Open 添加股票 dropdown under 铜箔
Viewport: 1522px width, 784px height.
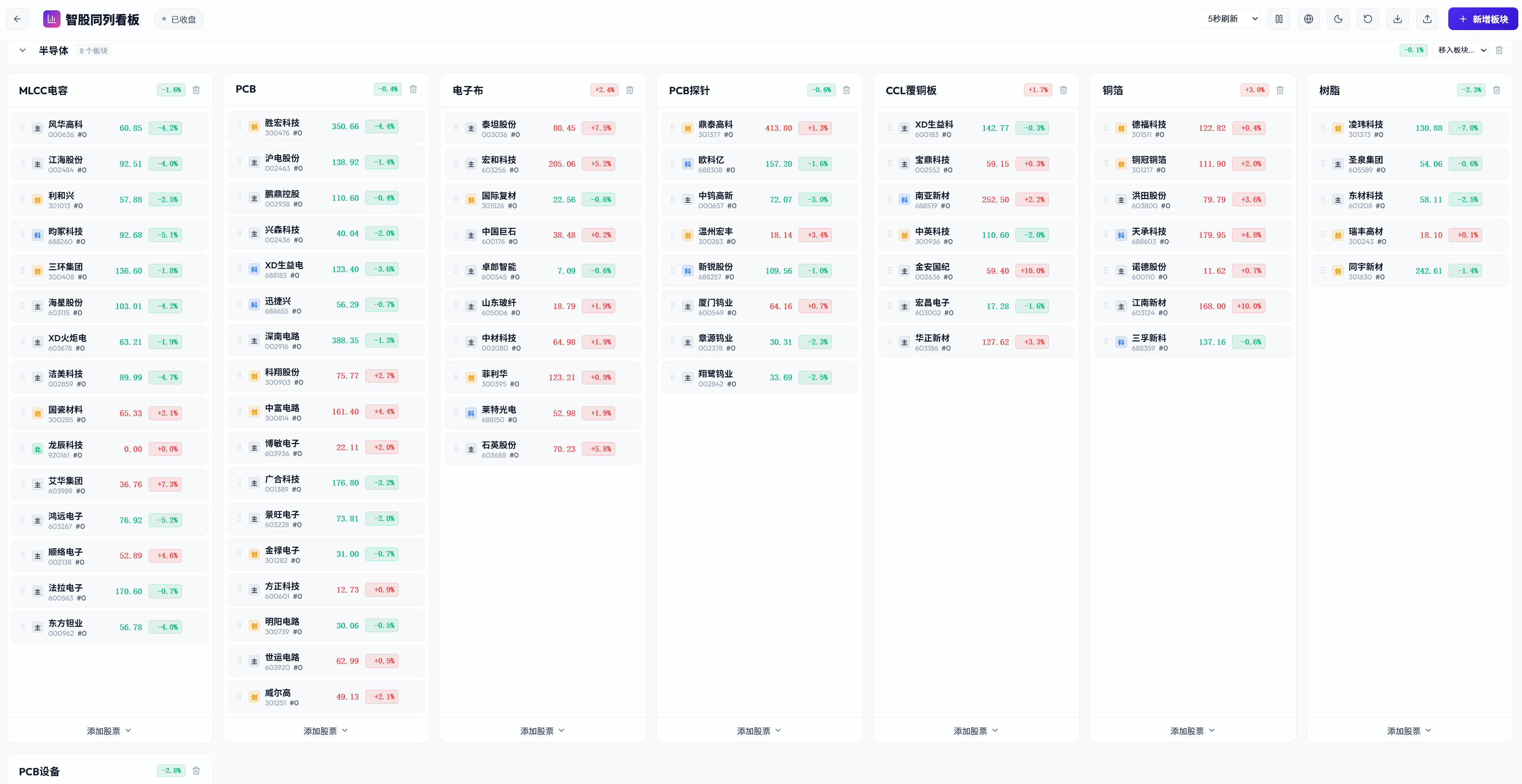[1193, 731]
